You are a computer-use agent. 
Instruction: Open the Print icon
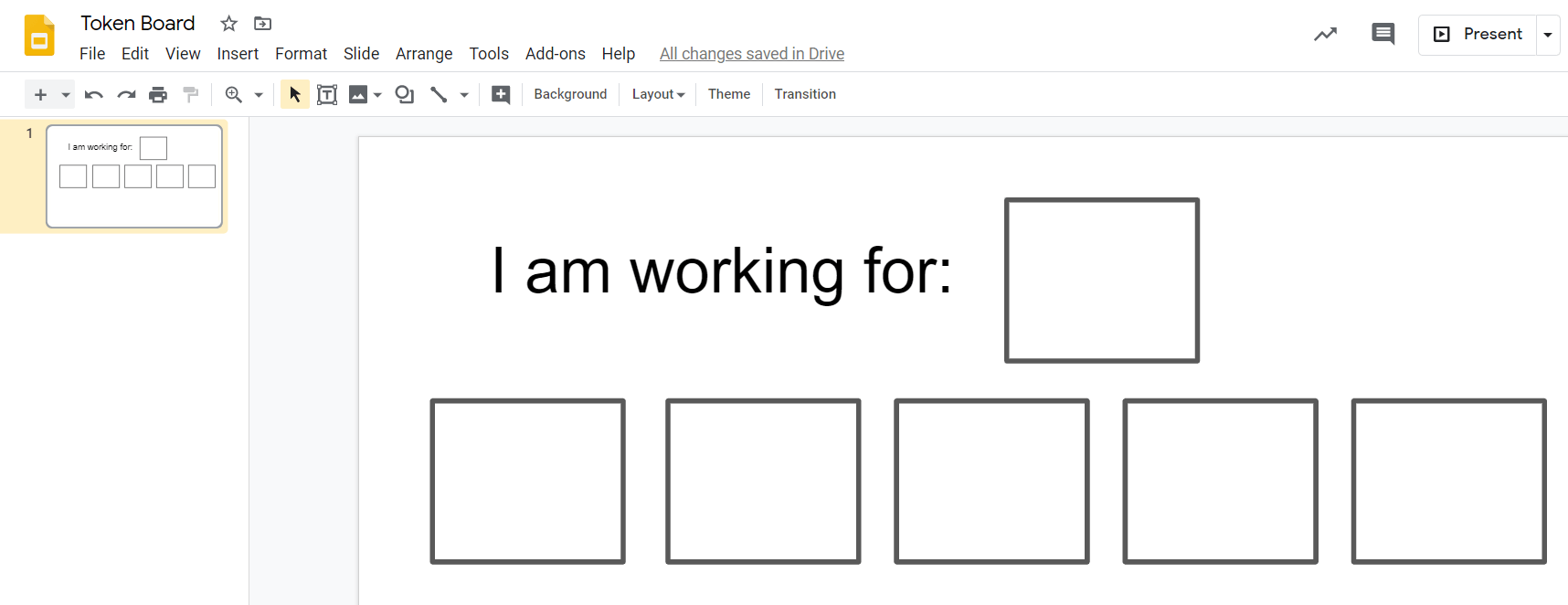157,94
